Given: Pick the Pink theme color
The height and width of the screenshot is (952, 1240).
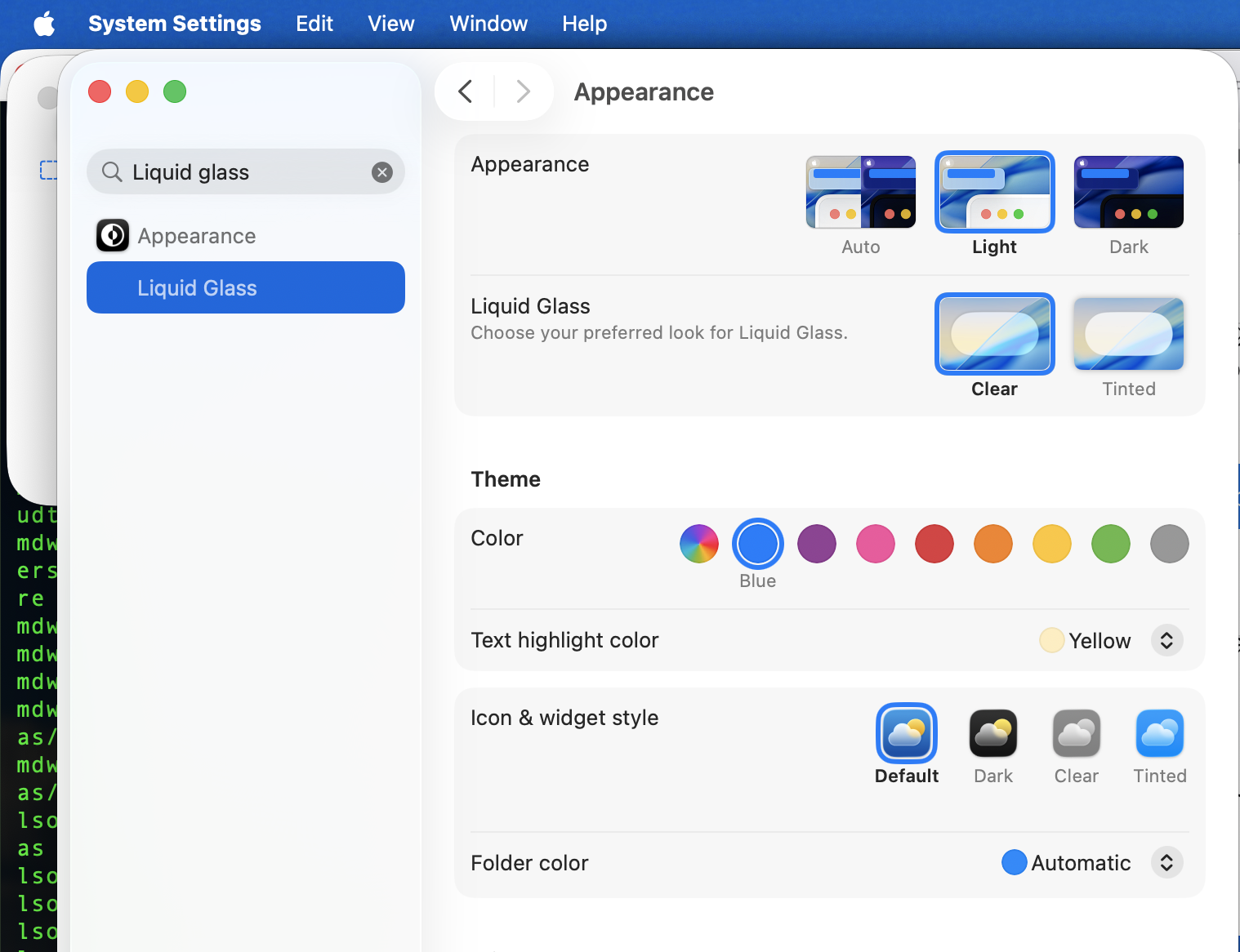Looking at the screenshot, I should (x=876, y=544).
